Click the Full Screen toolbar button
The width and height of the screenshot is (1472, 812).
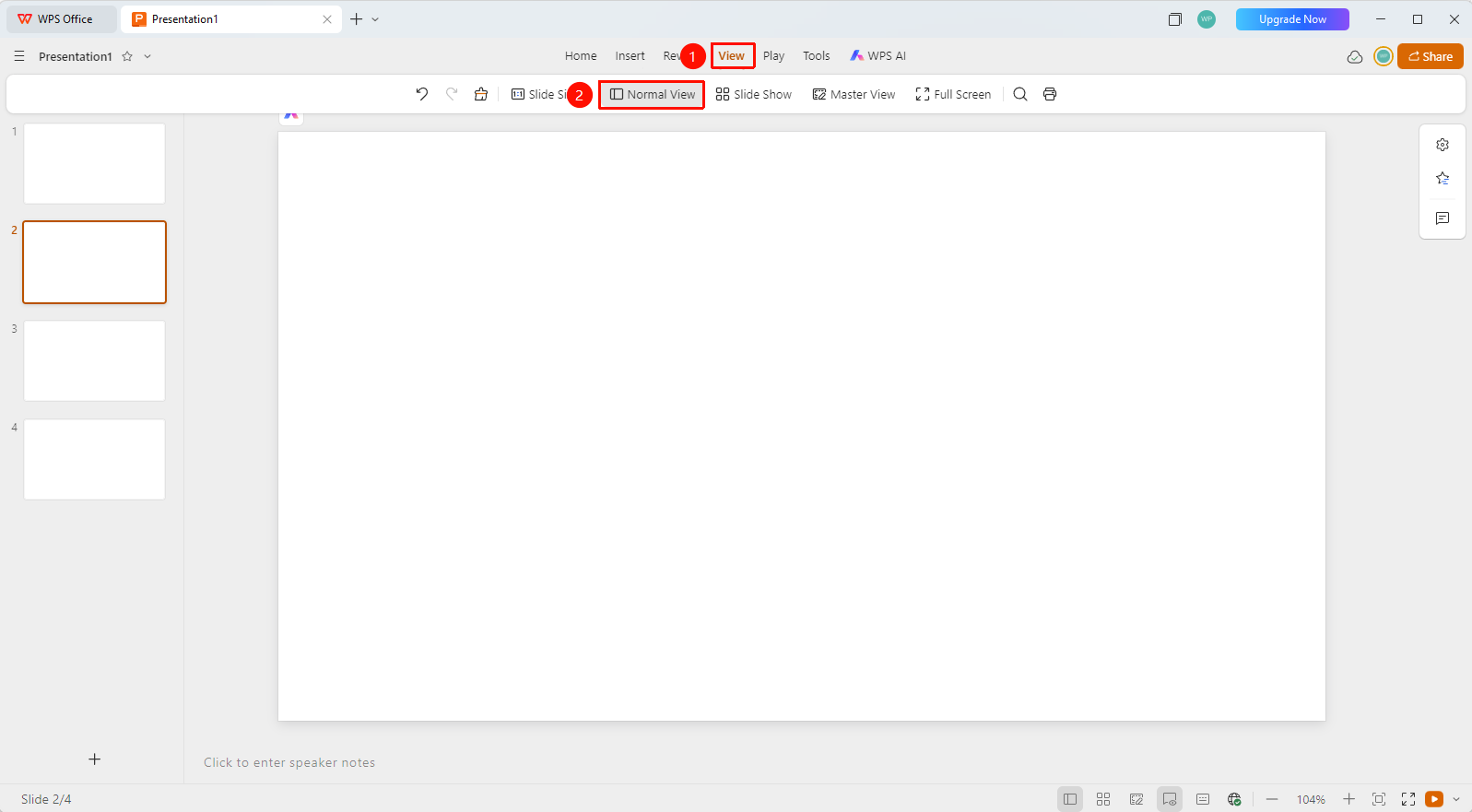[x=953, y=94]
